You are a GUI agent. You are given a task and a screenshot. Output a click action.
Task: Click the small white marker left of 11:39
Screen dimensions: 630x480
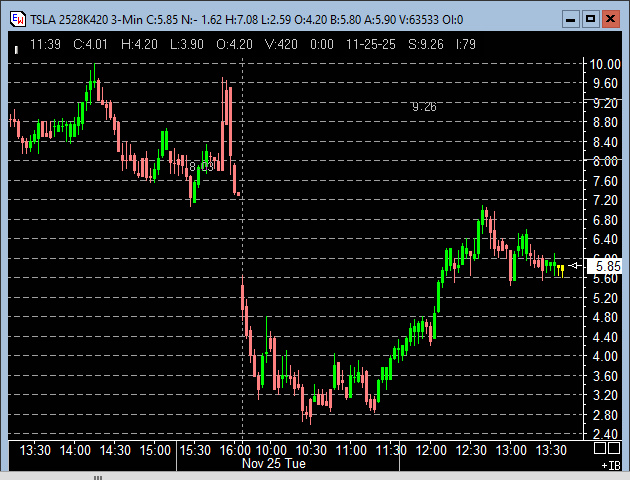[x=17, y=43]
